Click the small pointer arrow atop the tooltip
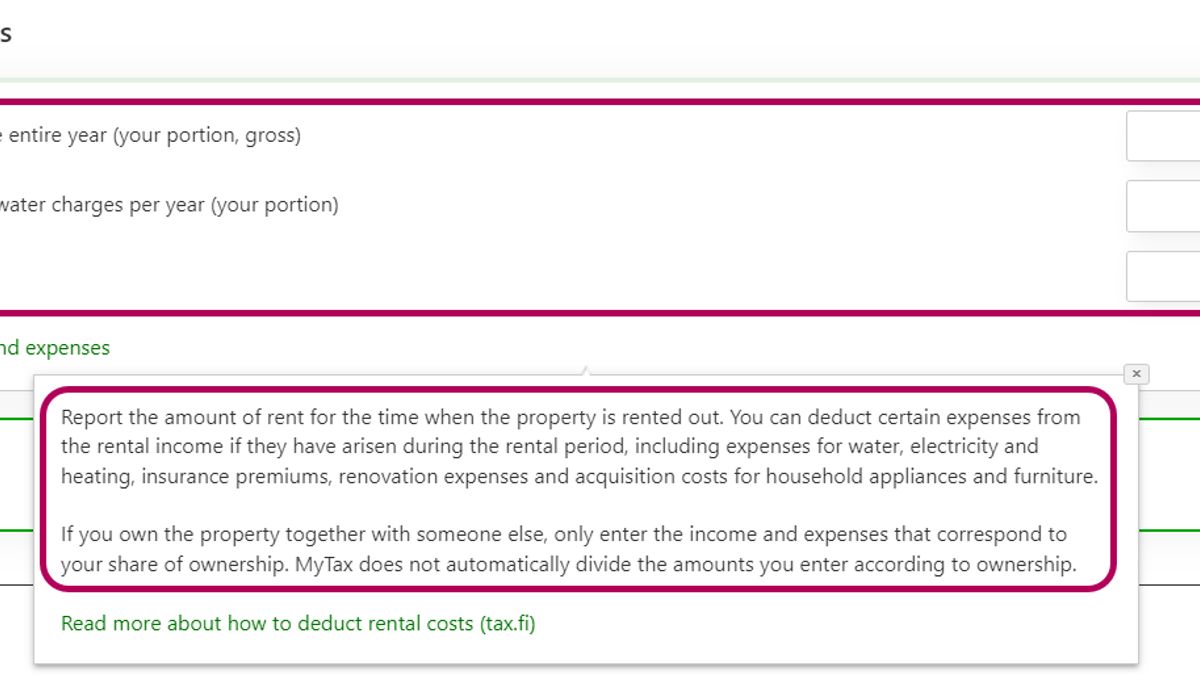Image resolution: width=1200 pixels, height=675 pixels. click(587, 373)
